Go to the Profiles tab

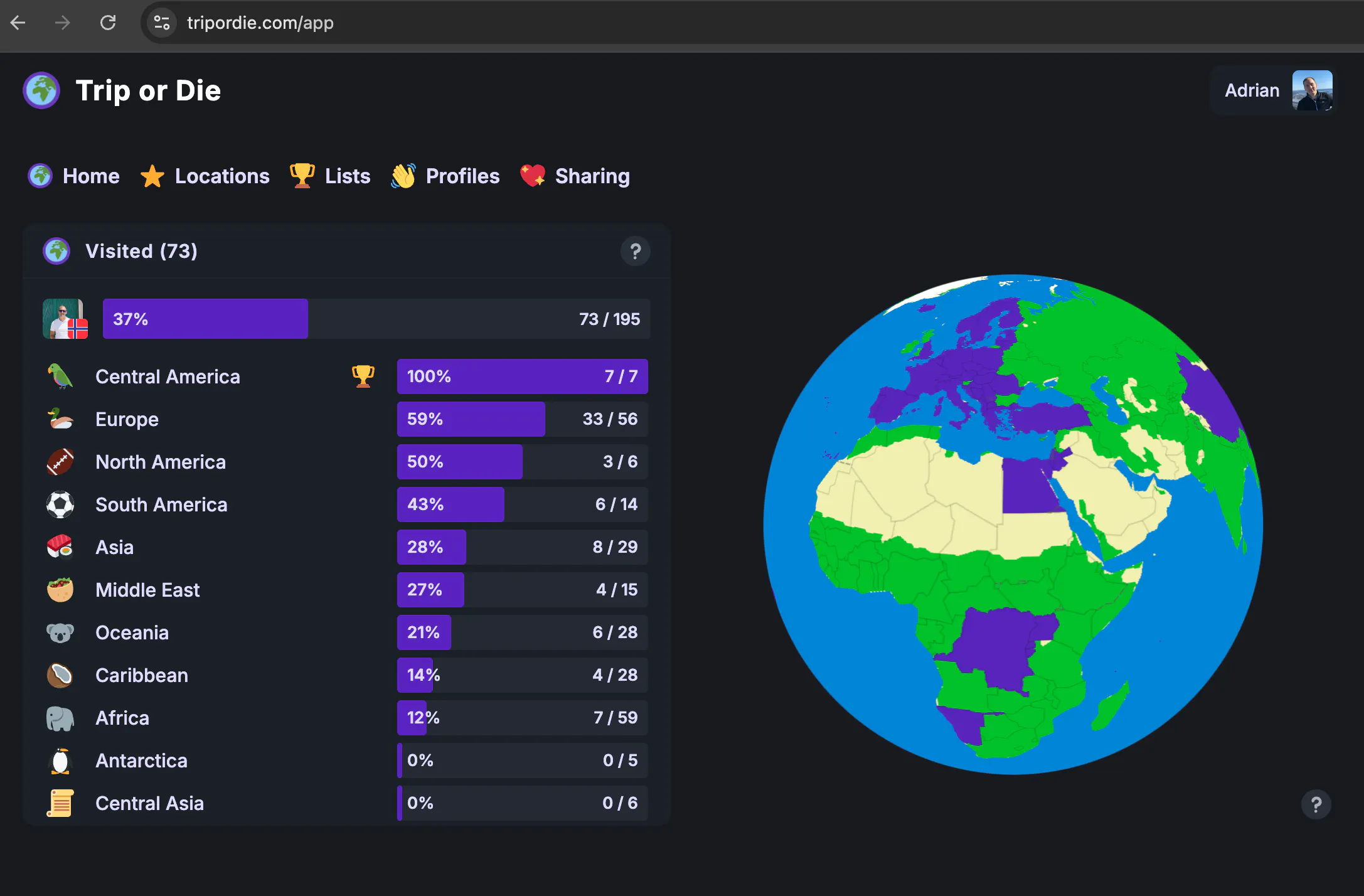(x=445, y=176)
